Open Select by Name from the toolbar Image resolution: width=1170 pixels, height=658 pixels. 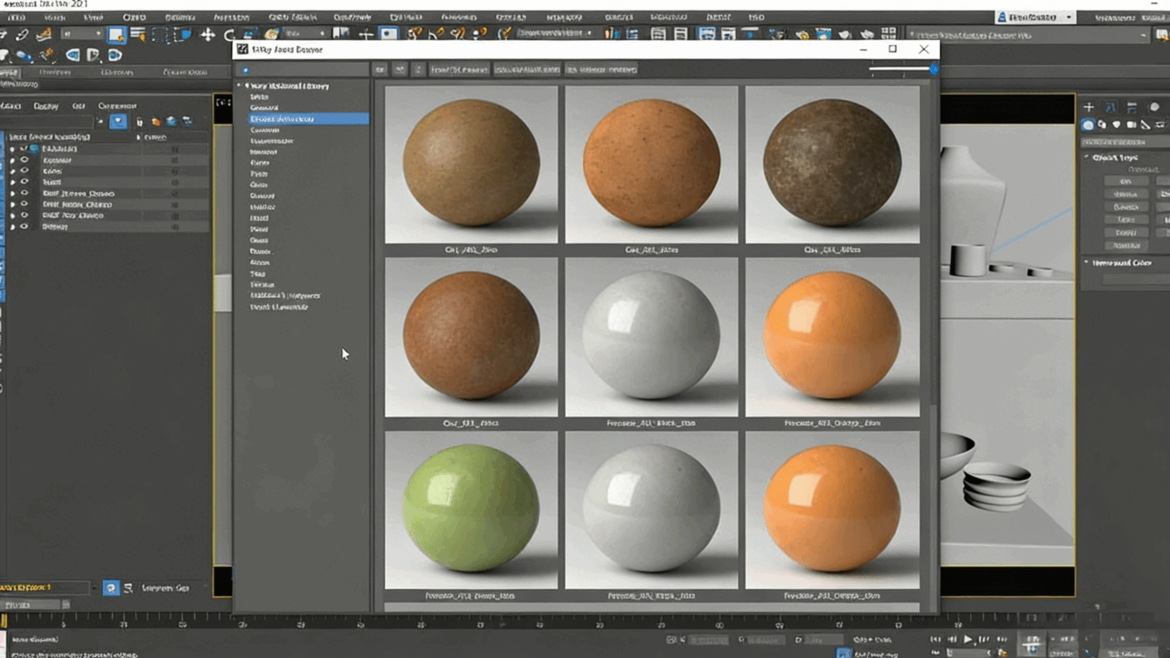pos(135,33)
